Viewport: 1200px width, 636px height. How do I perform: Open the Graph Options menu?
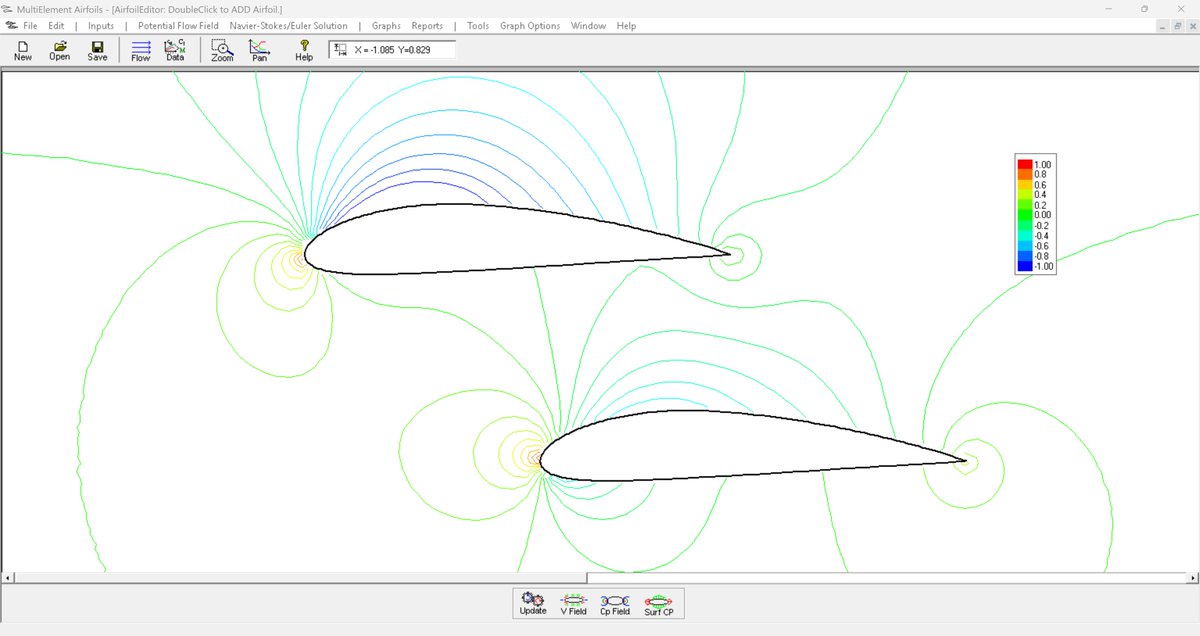click(530, 25)
